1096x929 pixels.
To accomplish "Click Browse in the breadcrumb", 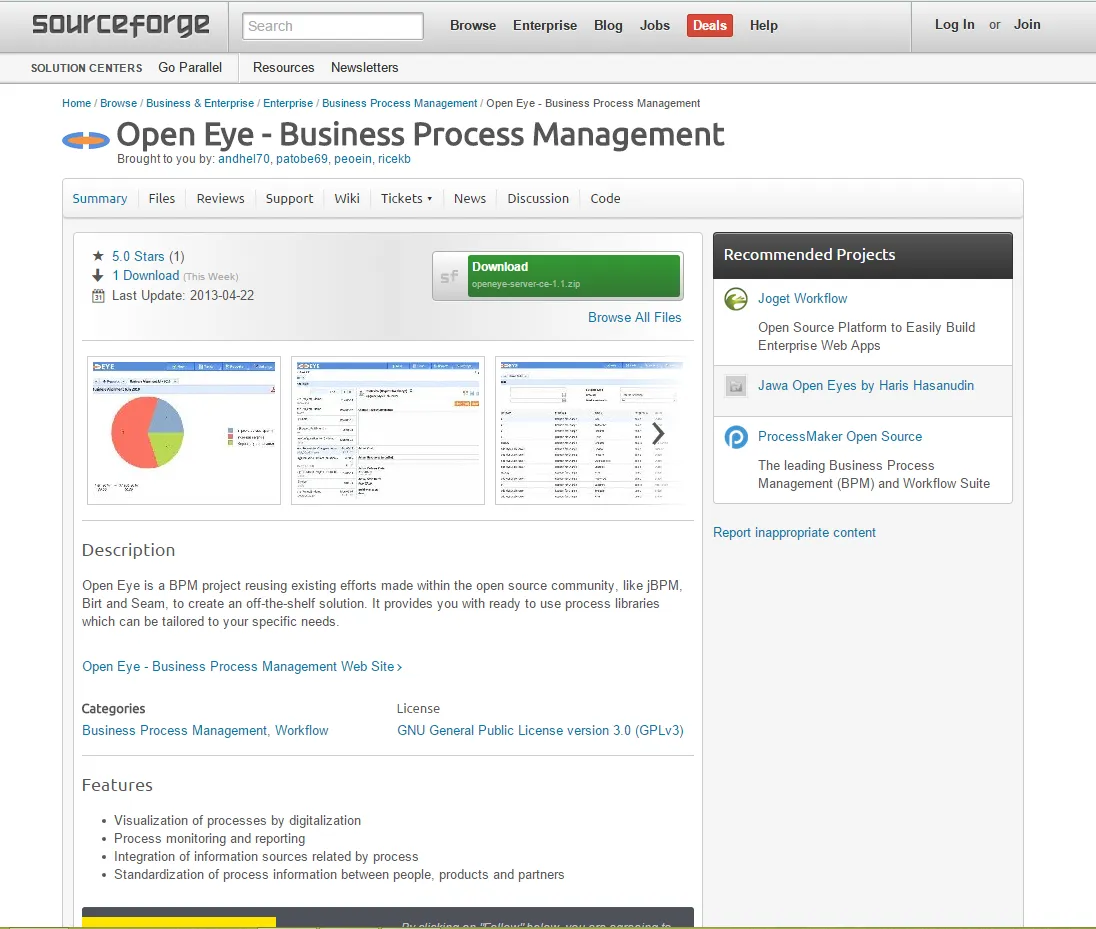I will (119, 103).
